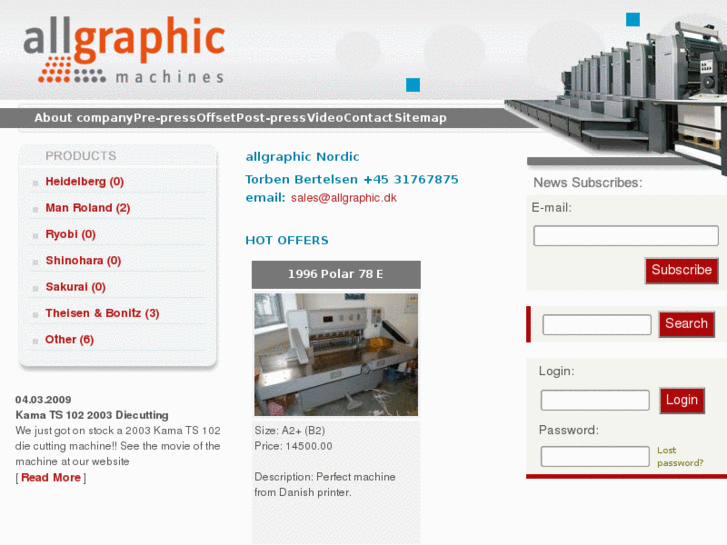The width and height of the screenshot is (727, 545).
Task: Click the allgraphic Nordic heading
Action: tap(302, 157)
